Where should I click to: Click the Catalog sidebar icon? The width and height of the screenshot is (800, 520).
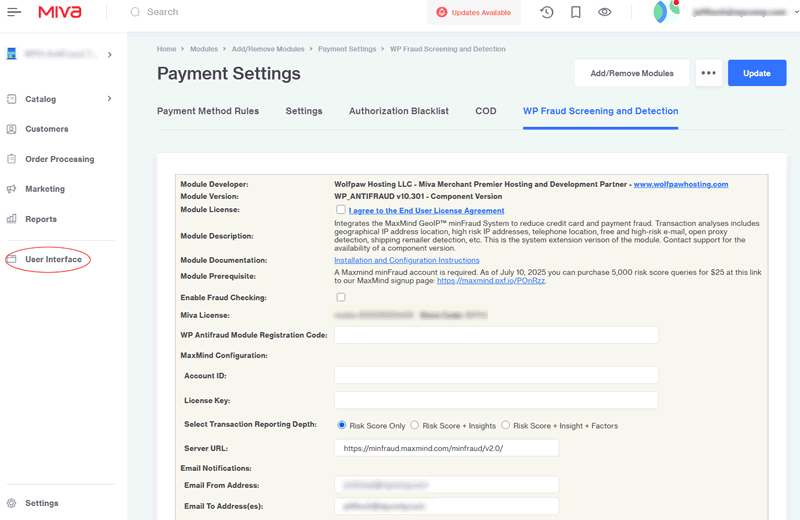pos(12,99)
